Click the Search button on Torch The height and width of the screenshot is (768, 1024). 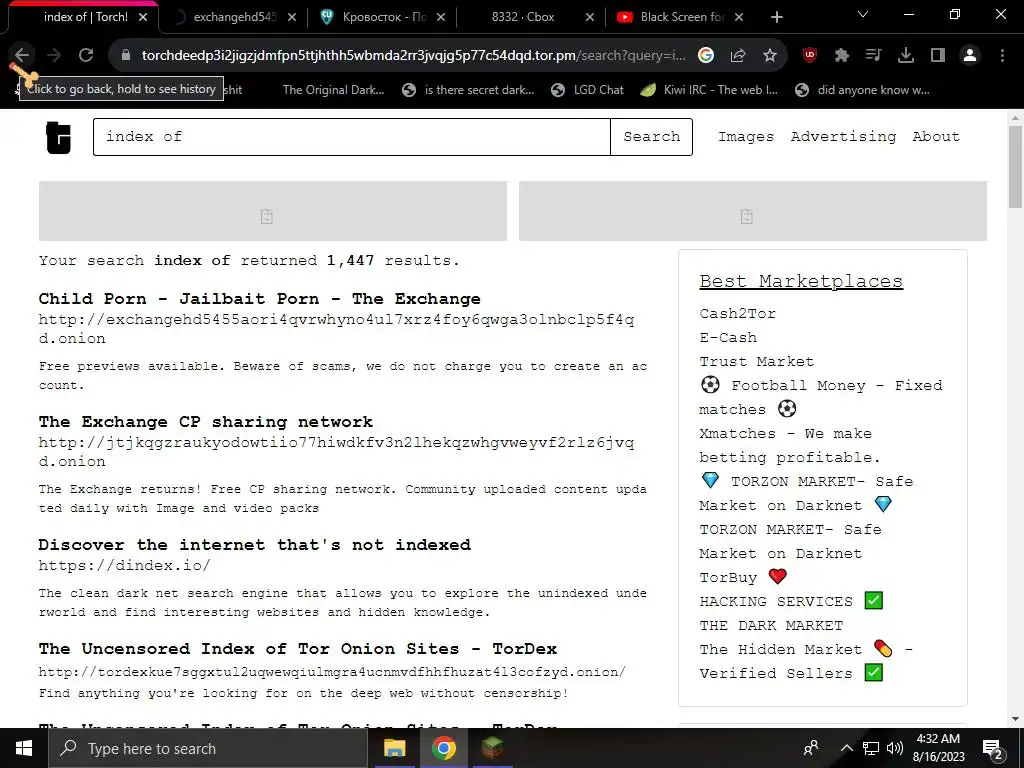click(651, 136)
